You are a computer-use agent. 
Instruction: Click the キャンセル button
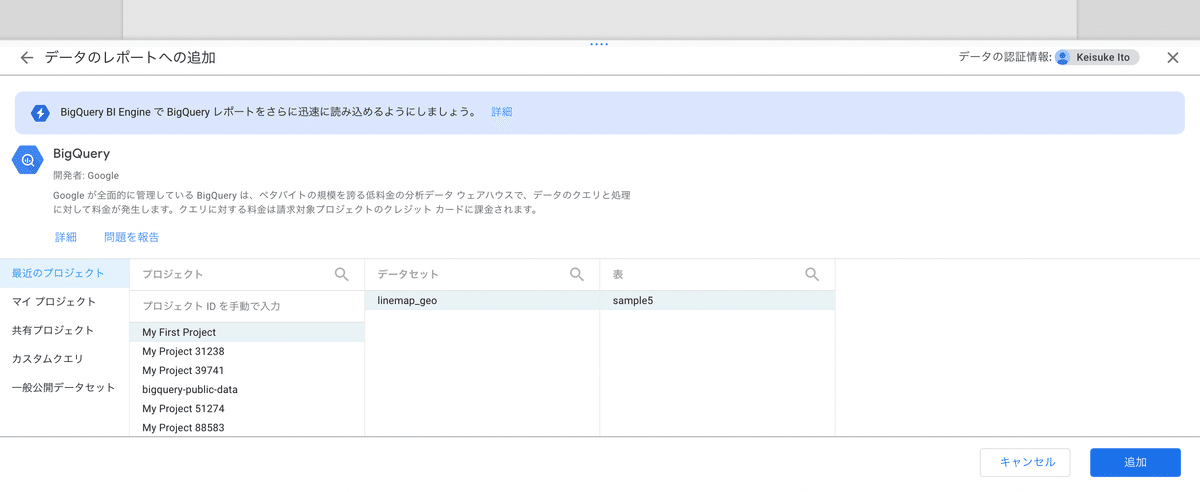coord(1025,462)
